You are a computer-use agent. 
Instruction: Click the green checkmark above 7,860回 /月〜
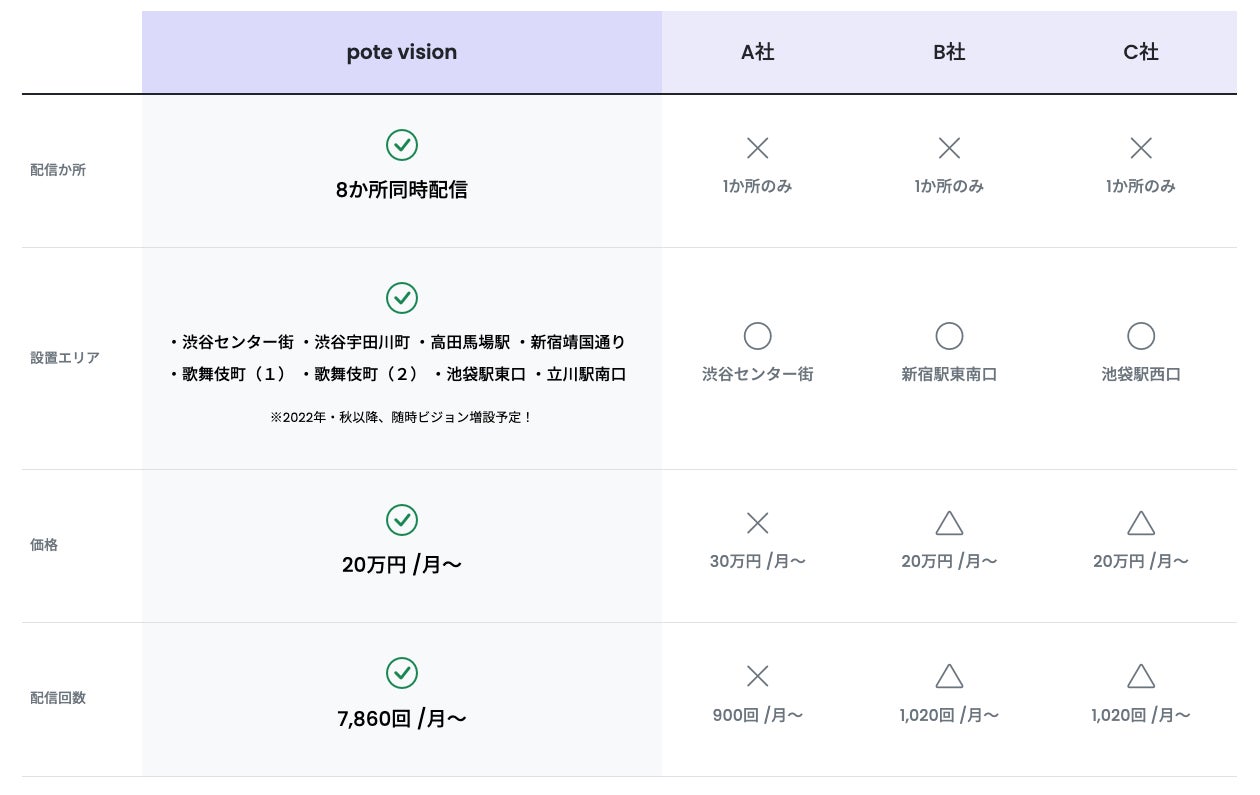(x=401, y=673)
